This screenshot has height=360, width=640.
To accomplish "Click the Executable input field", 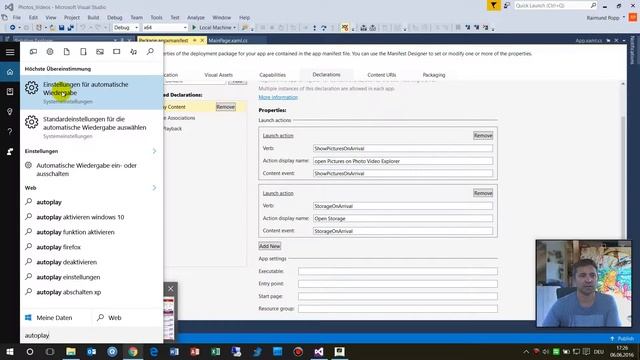I will [x=398, y=271].
